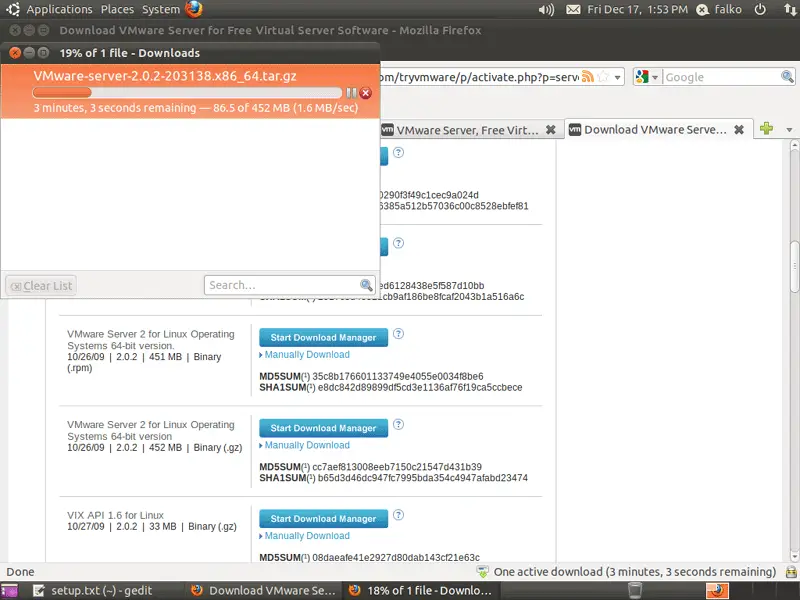Start Download Manager for VIX API 1.6

323,519
